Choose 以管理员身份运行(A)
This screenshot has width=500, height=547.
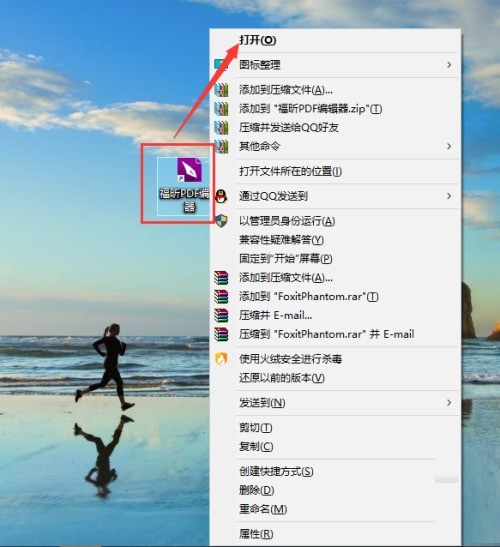tap(287, 221)
